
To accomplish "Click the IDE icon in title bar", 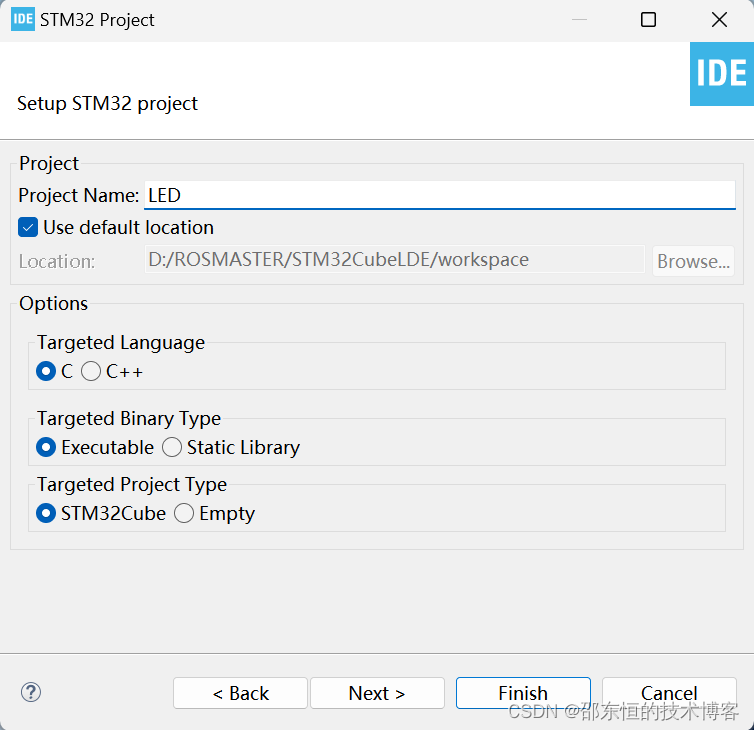I will click(x=23, y=19).
